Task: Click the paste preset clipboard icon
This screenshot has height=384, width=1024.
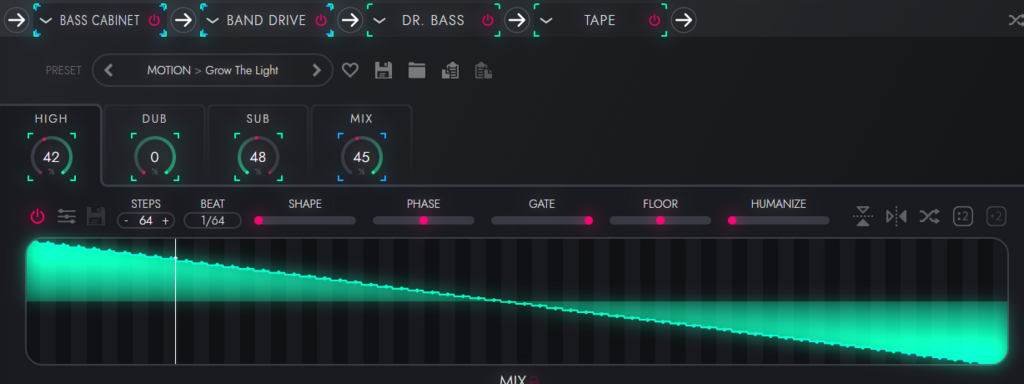Action: pyautogui.click(x=483, y=70)
